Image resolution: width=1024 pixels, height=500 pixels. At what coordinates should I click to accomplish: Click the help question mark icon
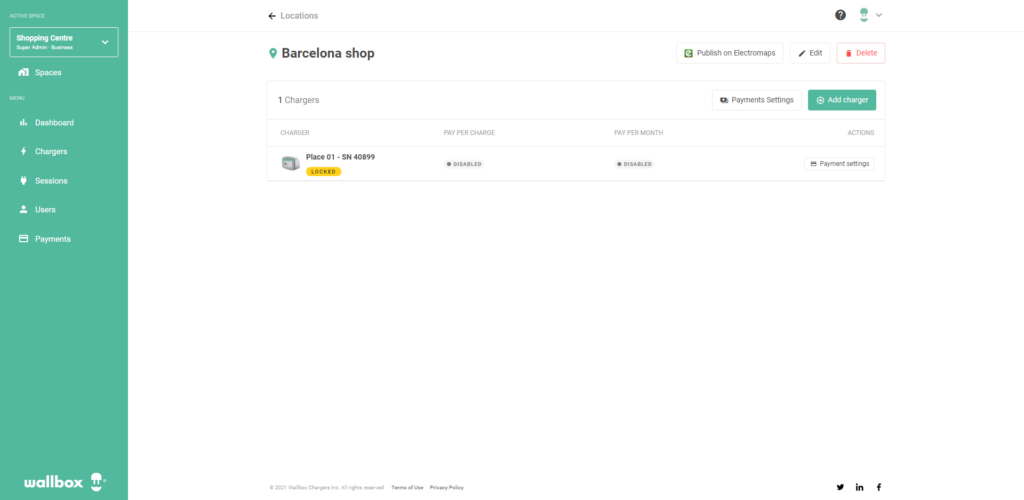[841, 15]
